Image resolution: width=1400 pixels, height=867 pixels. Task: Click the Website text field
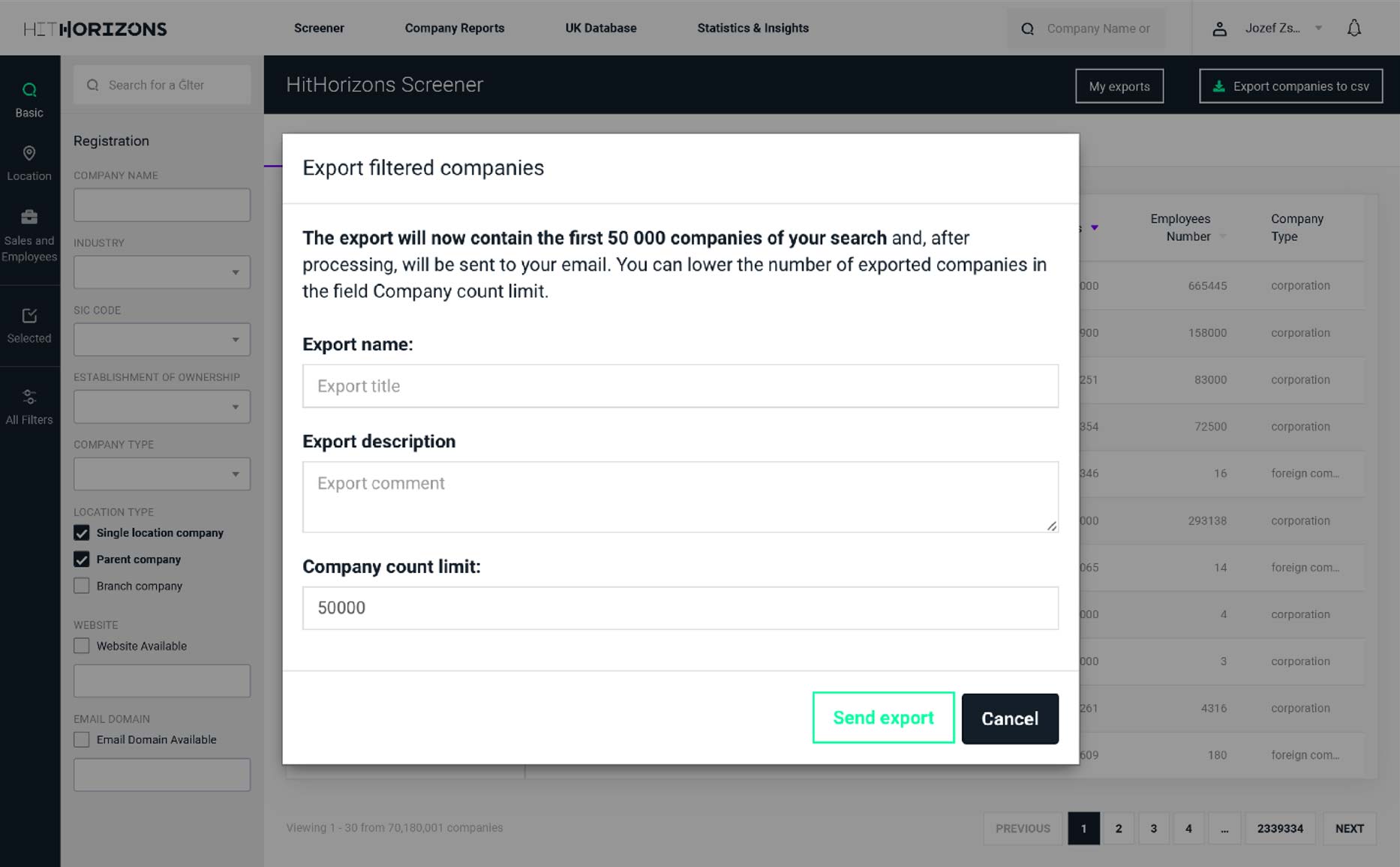[x=162, y=681]
